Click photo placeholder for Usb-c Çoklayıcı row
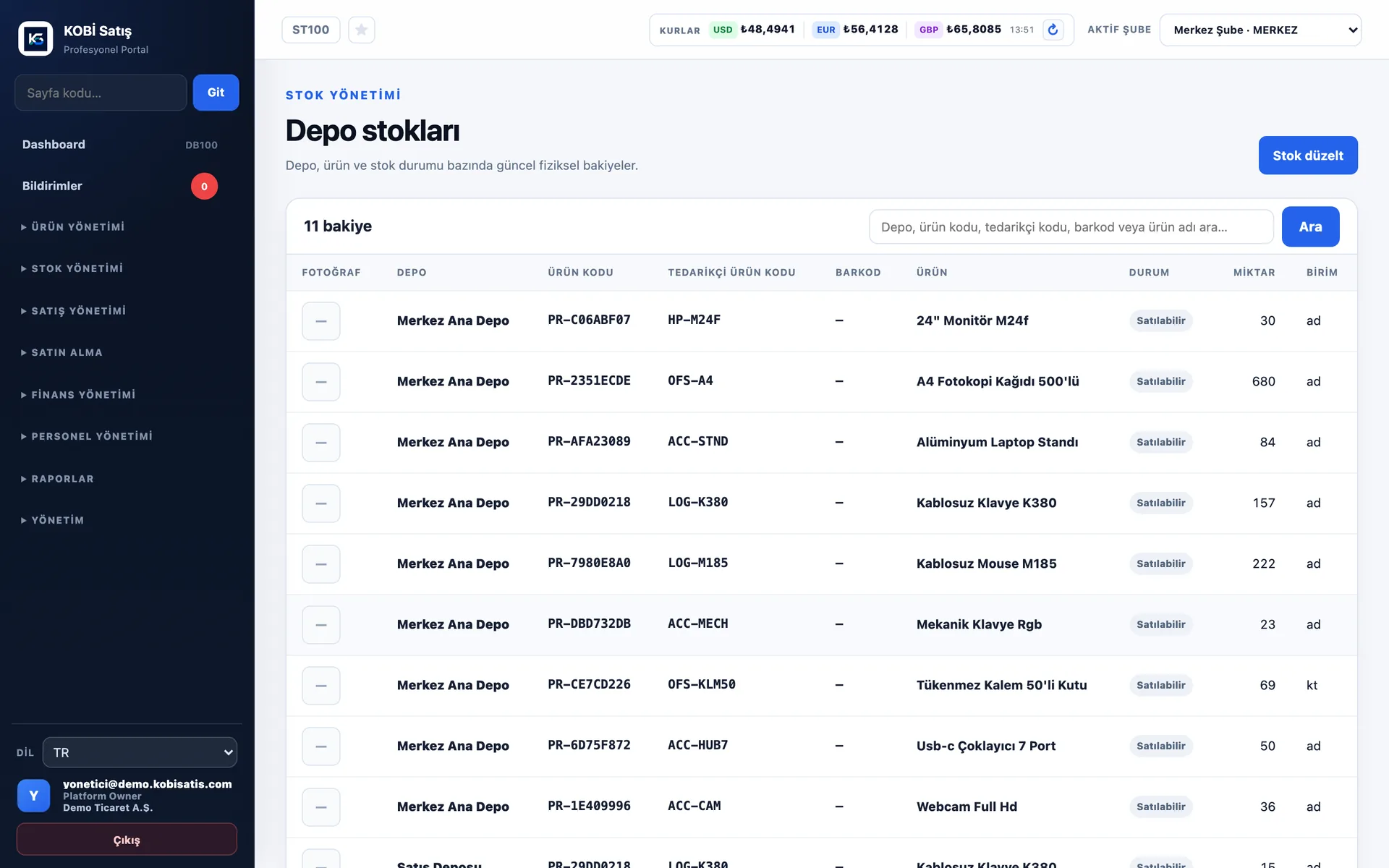Screen dimensions: 1389x868 [x=321, y=746]
